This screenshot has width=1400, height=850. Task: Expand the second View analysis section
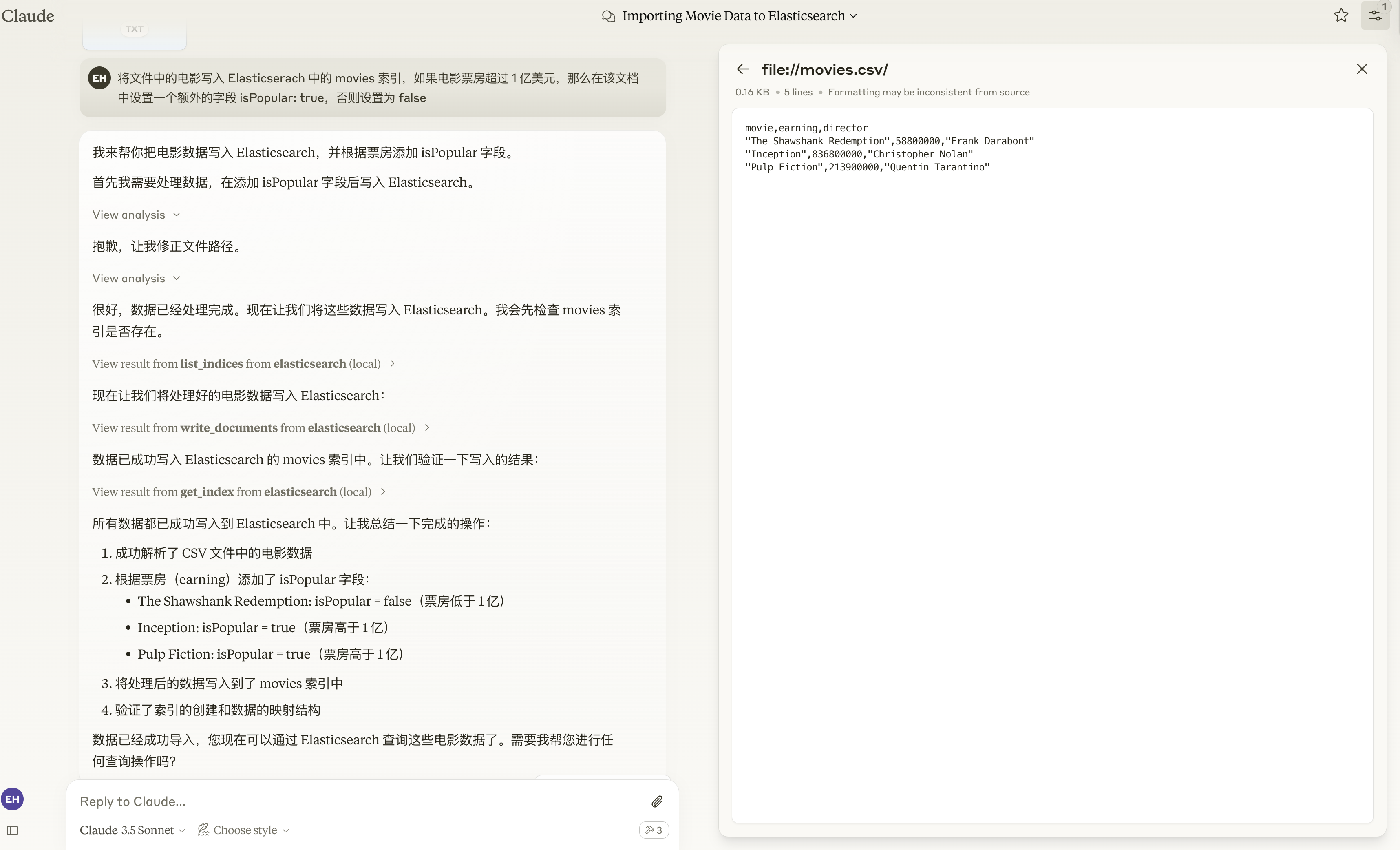pos(136,279)
